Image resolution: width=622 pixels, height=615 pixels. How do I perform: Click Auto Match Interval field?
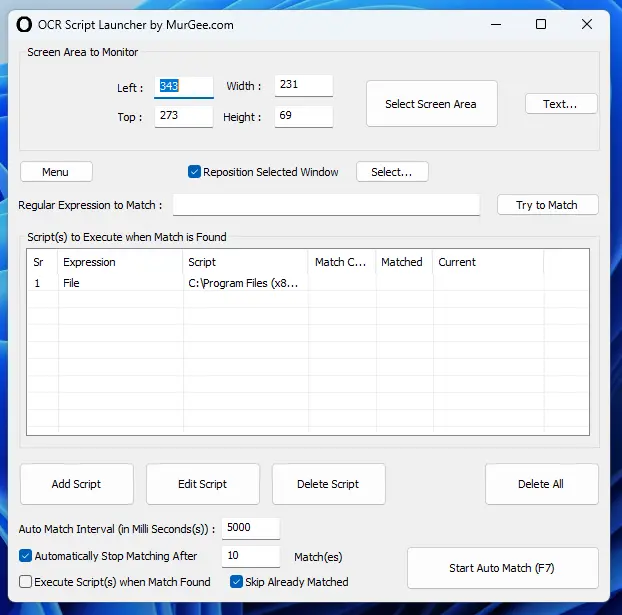(x=251, y=528)
